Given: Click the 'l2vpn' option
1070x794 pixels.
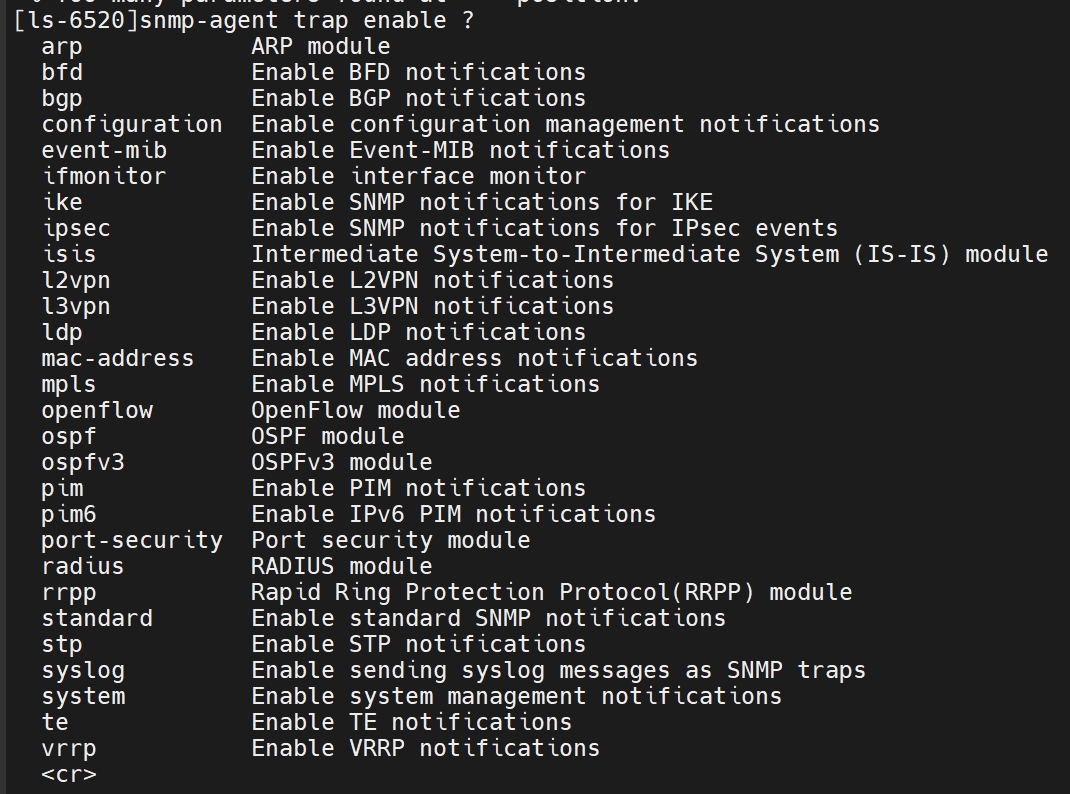Looking at the screenshot, I should [x=76, y=281].
